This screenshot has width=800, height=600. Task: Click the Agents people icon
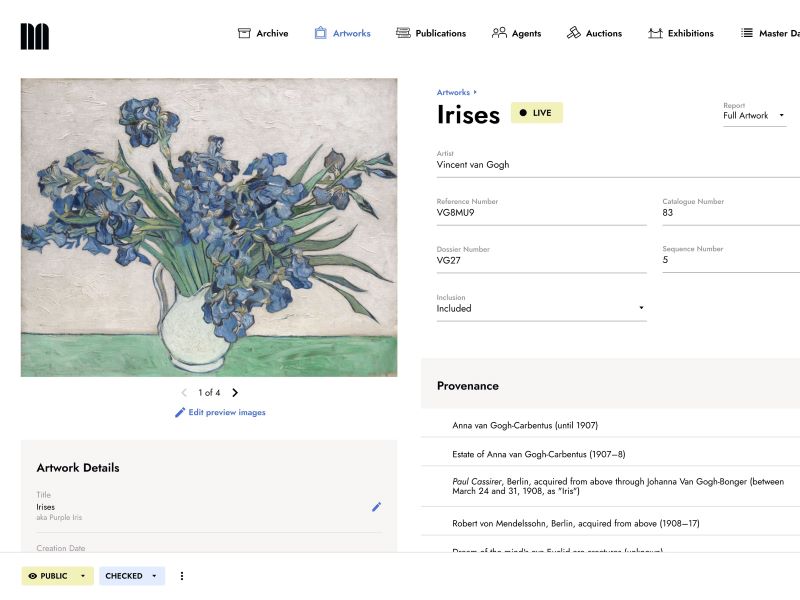point(499,33)
